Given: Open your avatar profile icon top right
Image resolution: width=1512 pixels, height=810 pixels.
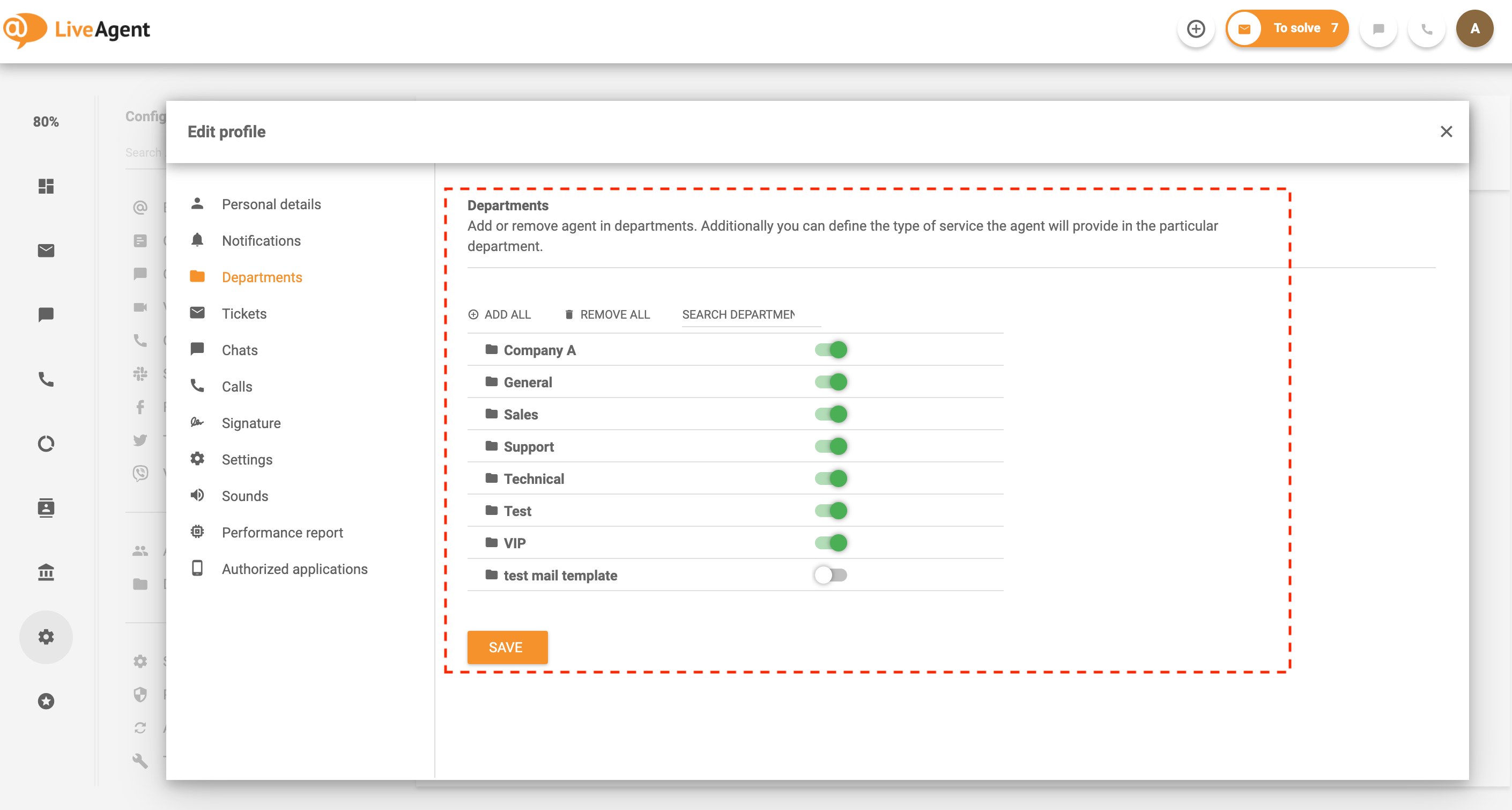Looking at the screenshot, I should pos(1474,27).
